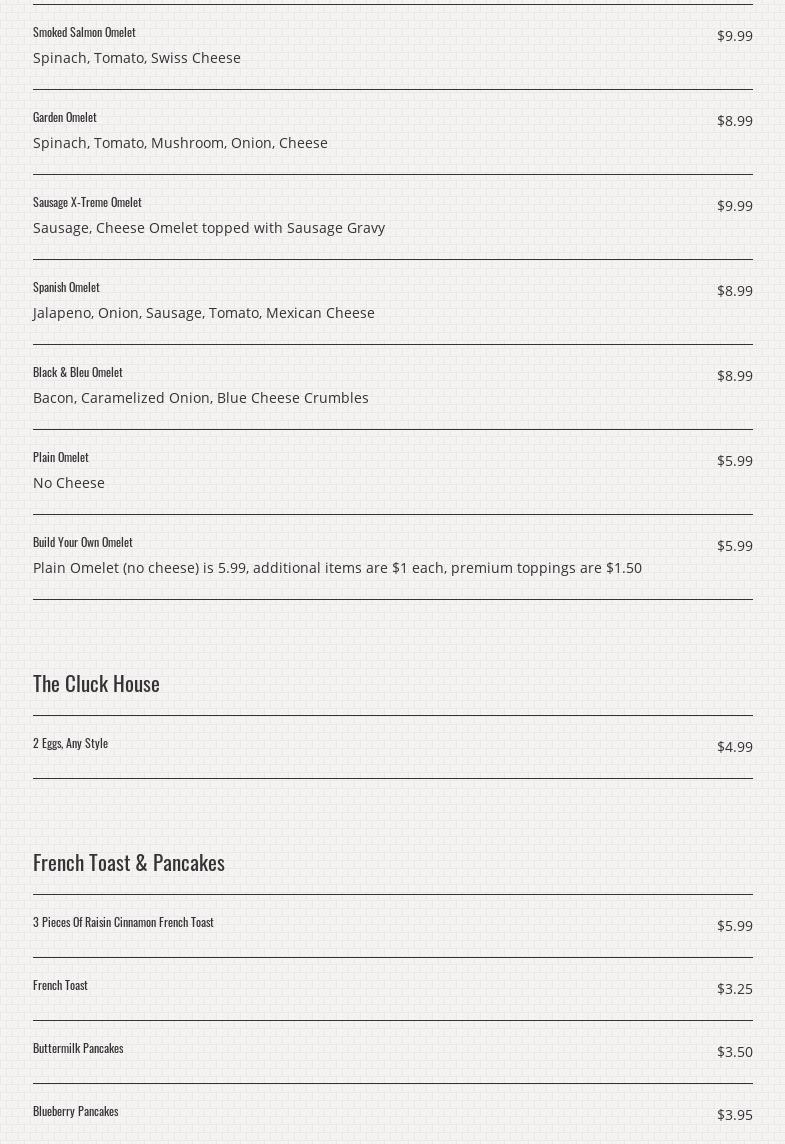The image size is (785, 1144).
Task: Click the French Toast & Pancakes heading
Action: pyautogui.click(x=129, y=862)
